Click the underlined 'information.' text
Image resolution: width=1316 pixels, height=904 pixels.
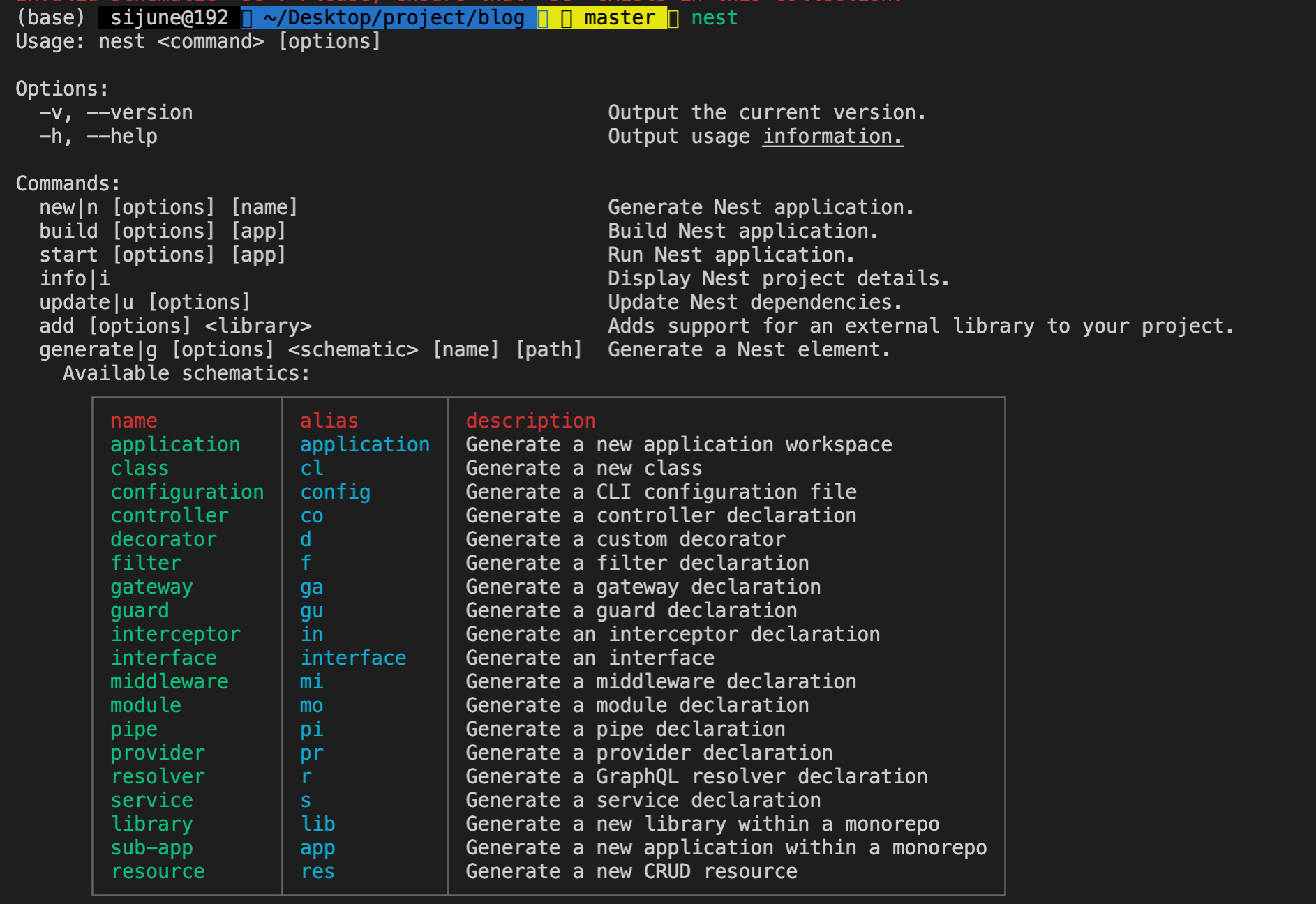click(833, 136)
